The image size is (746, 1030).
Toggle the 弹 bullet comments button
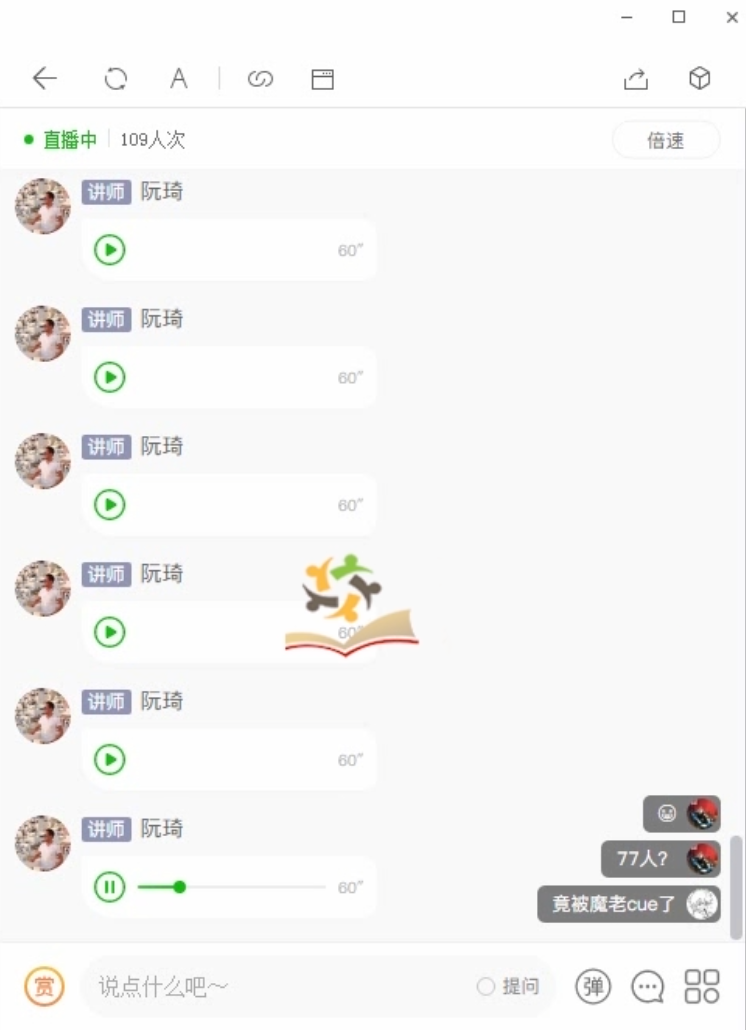(x=593, y=986)
